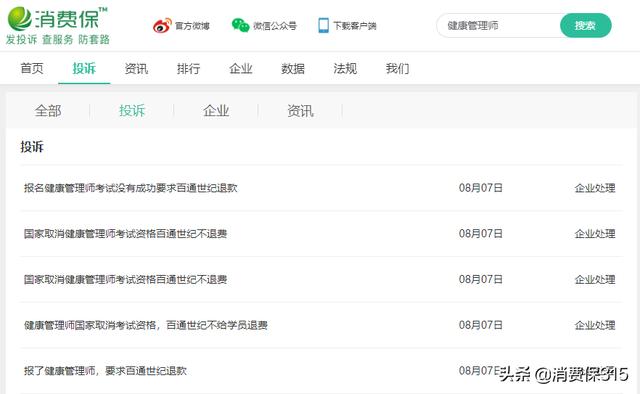This screenshot has height=394, width=640.
Task: Switch to the 投诉 results tab
Action: tap(132, 111)
